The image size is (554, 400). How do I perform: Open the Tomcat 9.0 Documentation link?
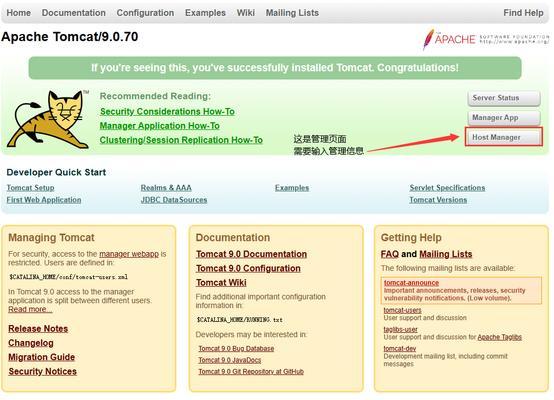(252, 254)
